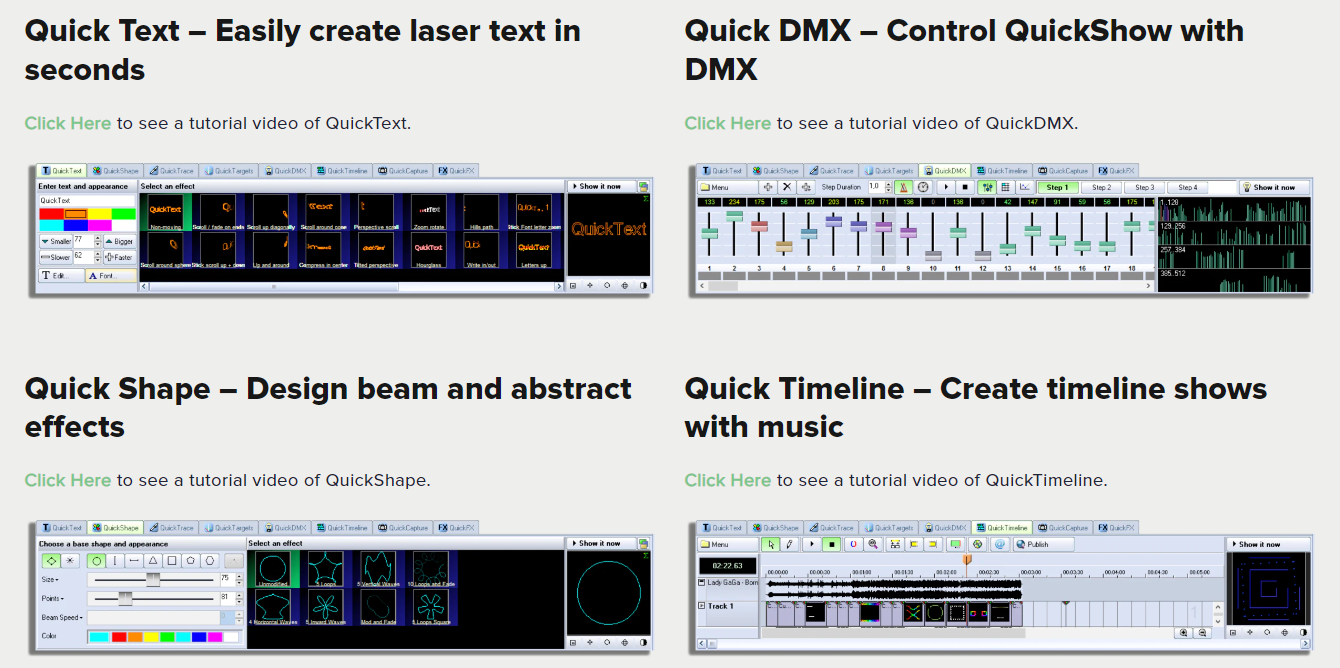Image resolution: width=1340 pixels, height=668 pixels.
Task: Choose the circle base shape in QuickShape
Action: (97, 561)
